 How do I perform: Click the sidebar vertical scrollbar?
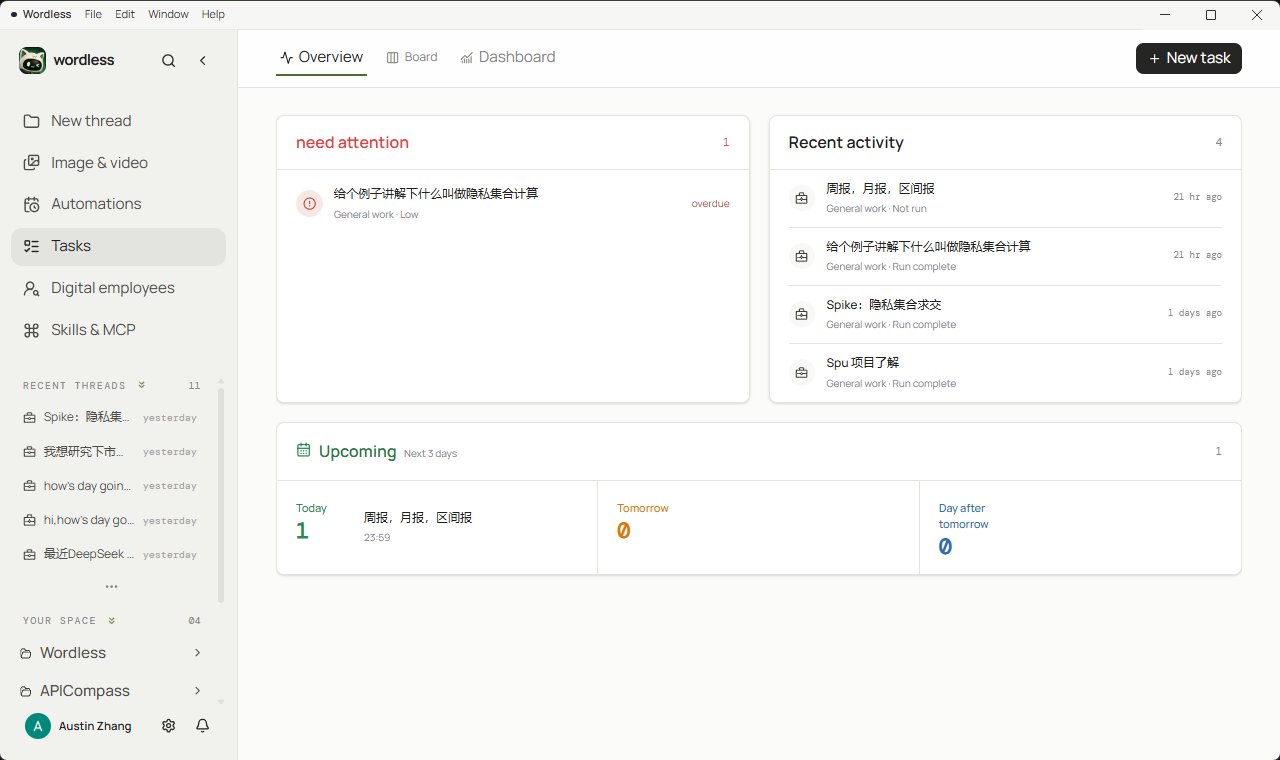coord(221,495)
